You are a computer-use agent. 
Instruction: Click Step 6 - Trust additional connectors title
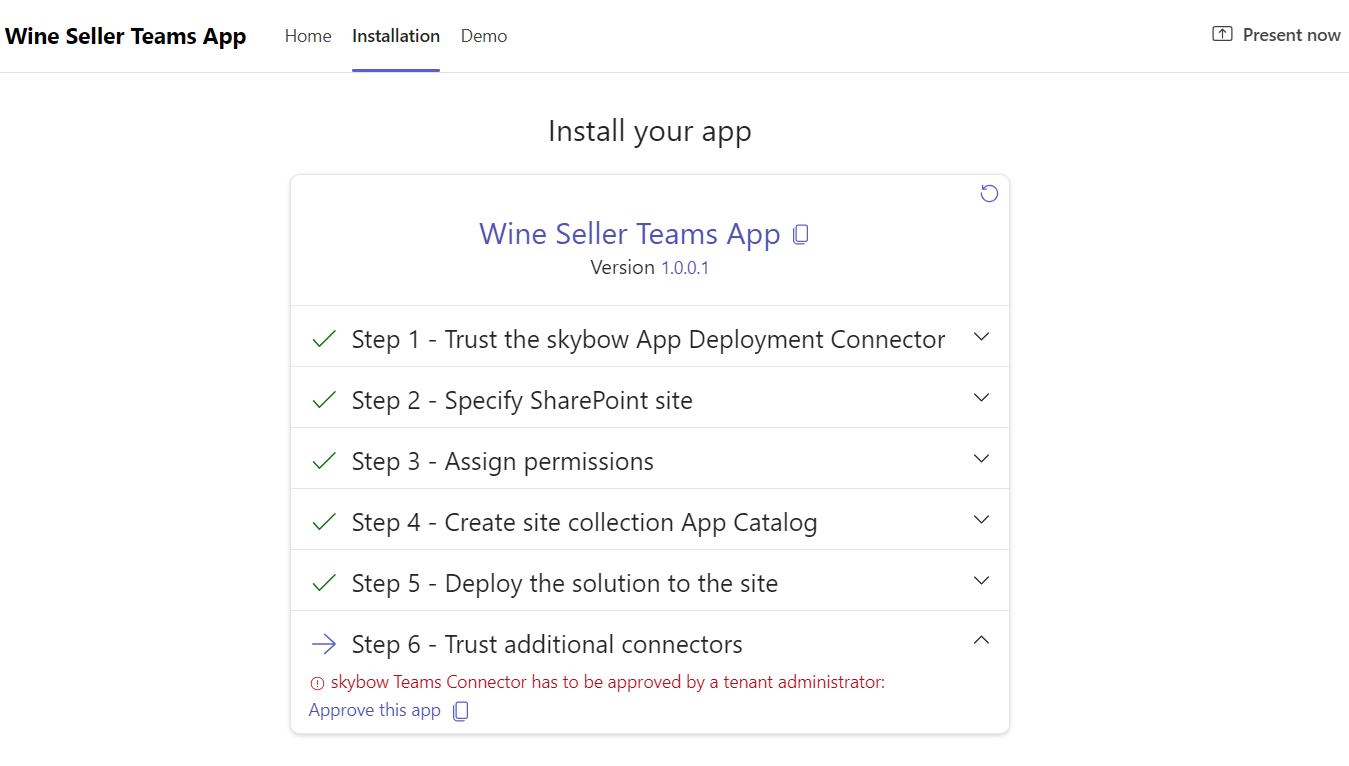click(547, 645)
